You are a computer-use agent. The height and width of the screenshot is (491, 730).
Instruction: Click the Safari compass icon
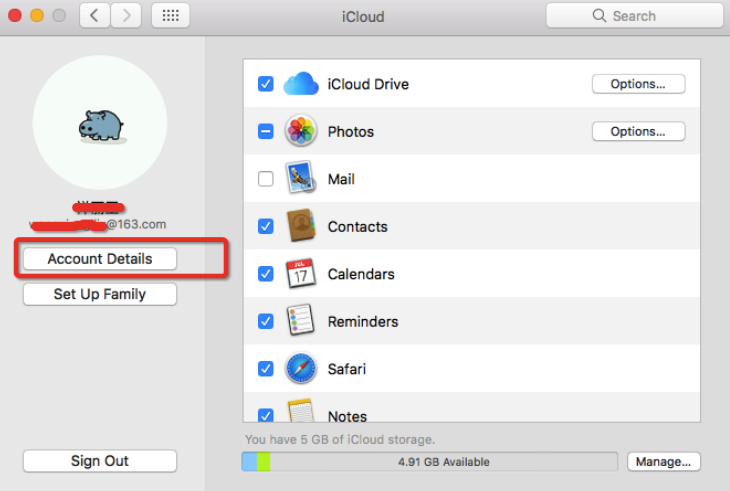coord(301,368)
